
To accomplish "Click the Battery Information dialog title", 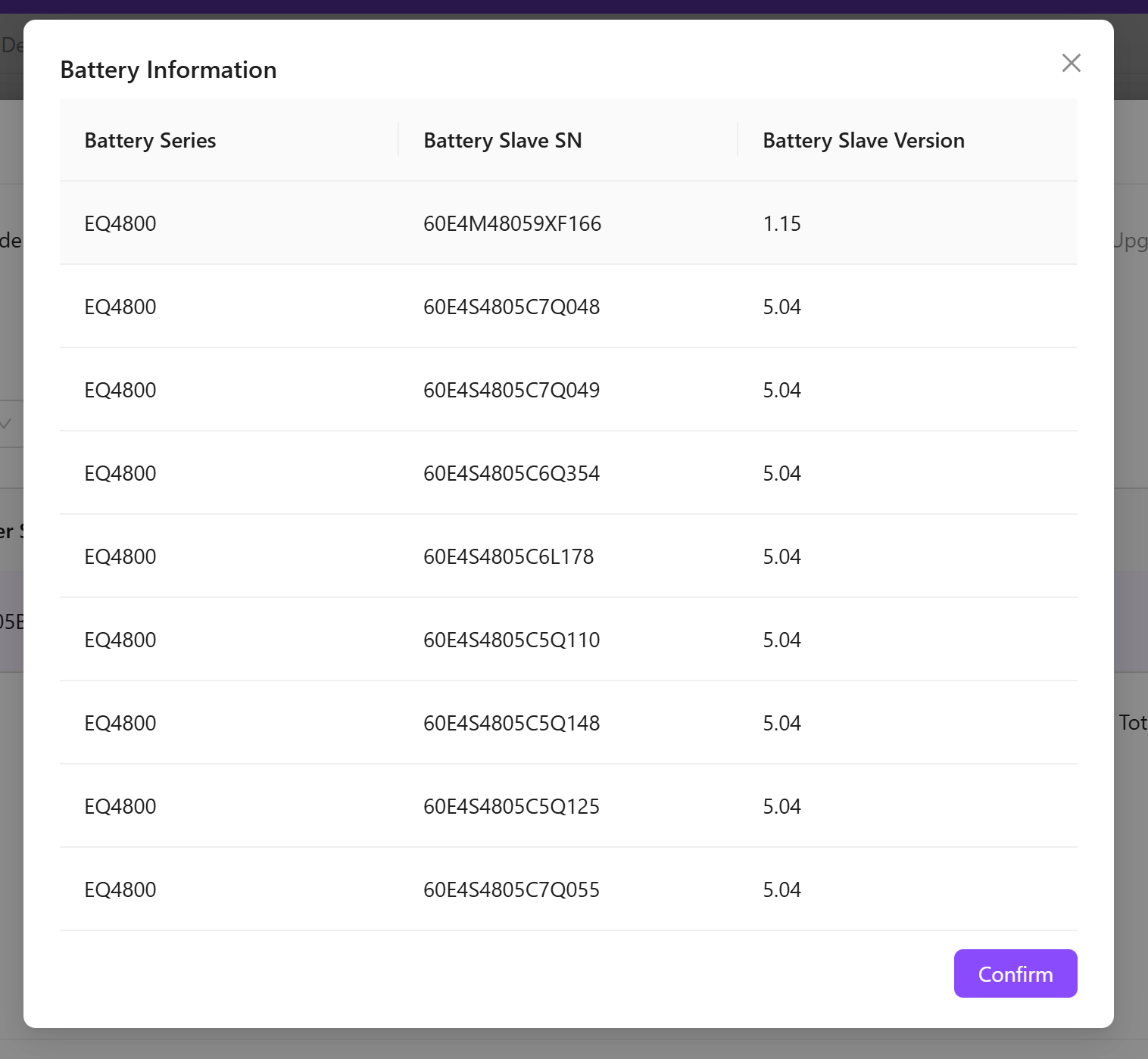I will coord(168,70).
